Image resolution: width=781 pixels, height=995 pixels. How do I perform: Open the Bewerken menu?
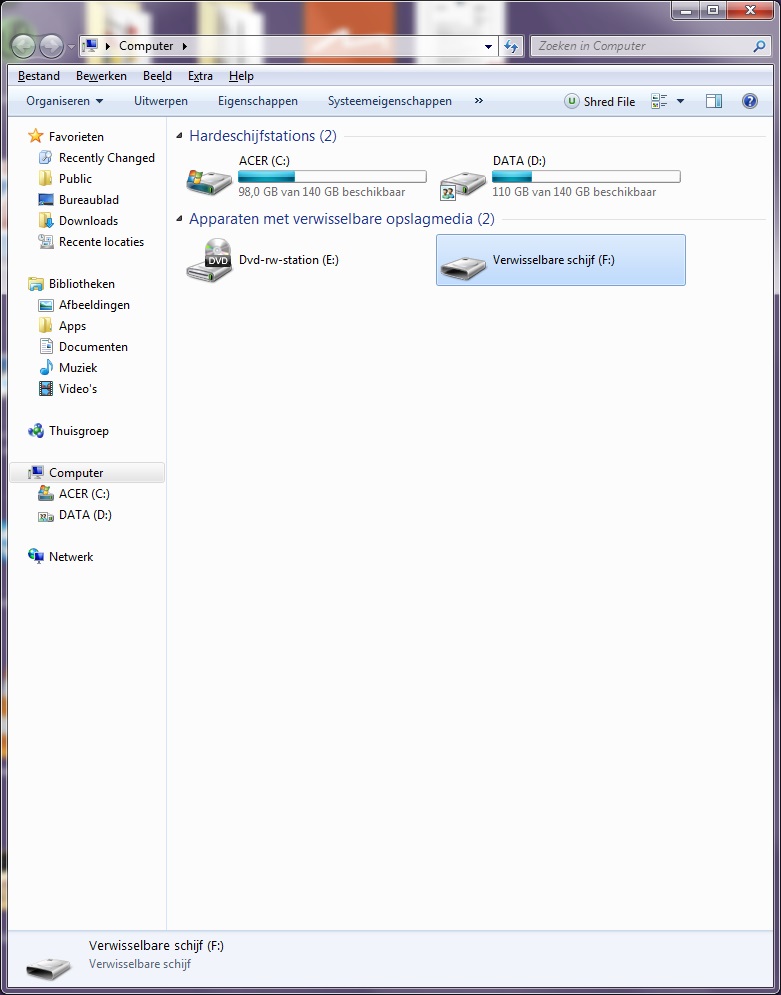pos(102,76)
